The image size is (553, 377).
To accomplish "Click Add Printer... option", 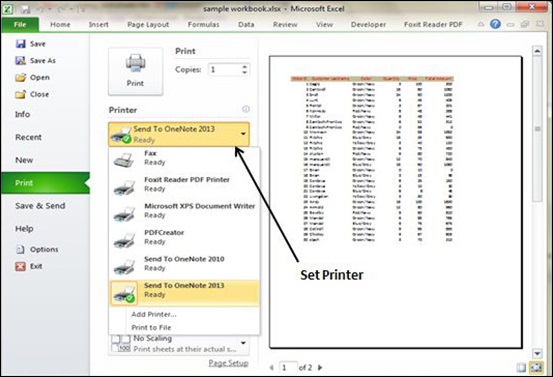I will 154,314.
